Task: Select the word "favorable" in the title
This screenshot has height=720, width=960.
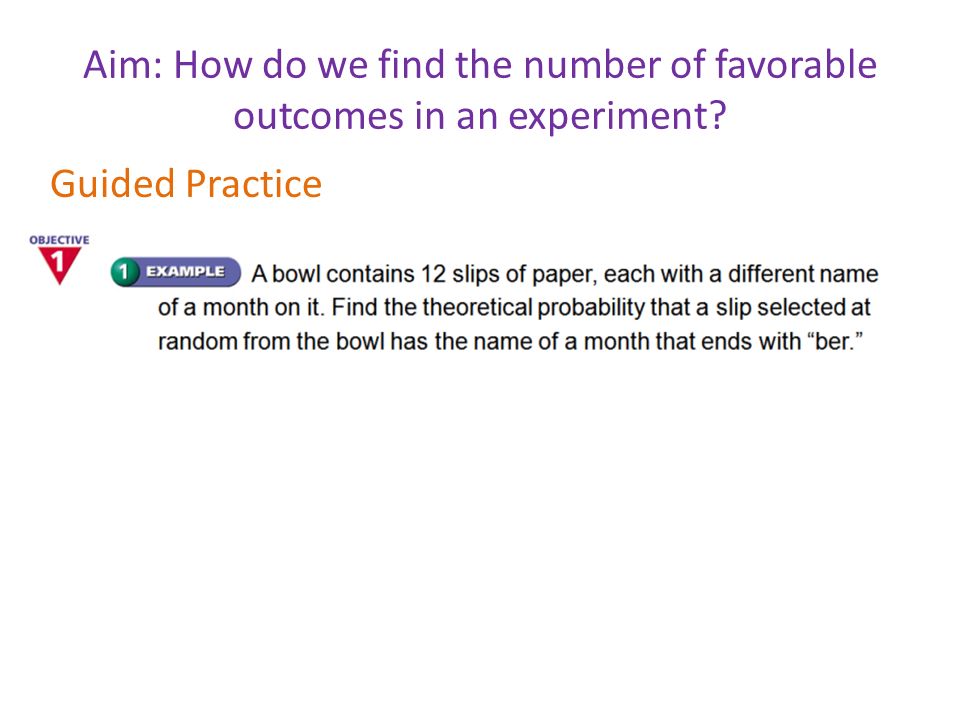Action: (x=796, y=64)
